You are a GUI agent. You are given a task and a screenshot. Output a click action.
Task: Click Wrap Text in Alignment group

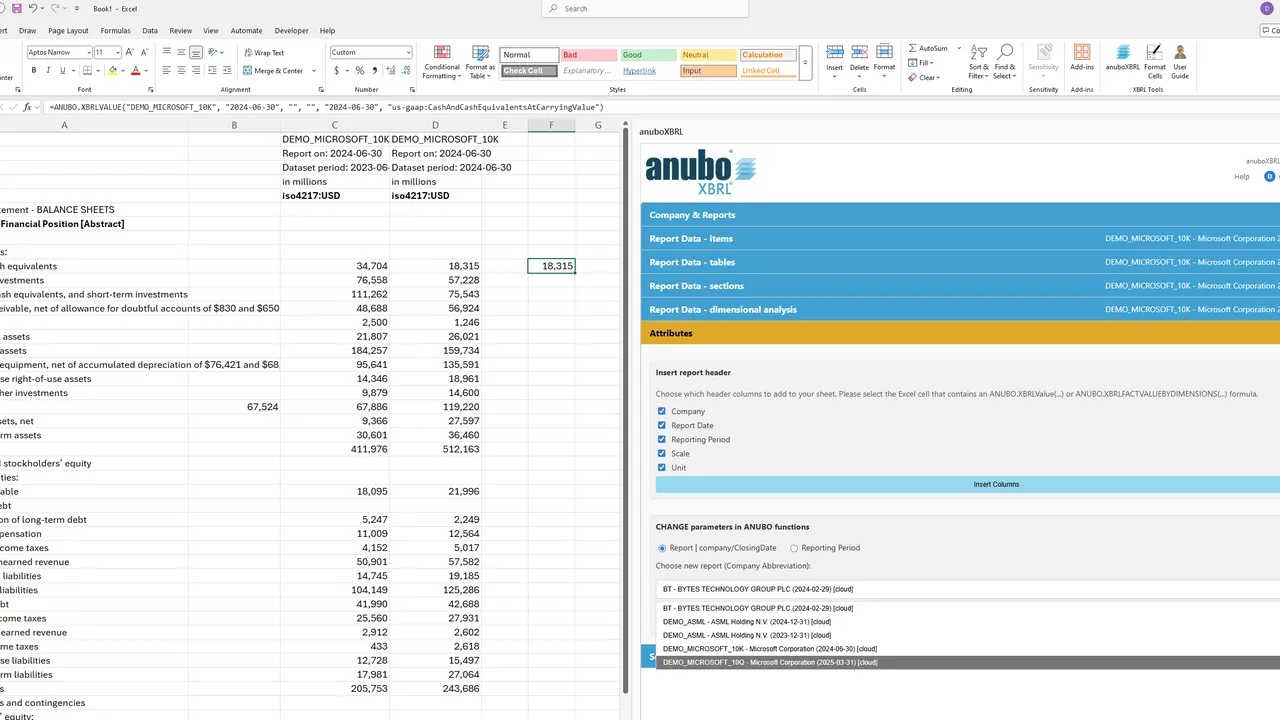click(x=262, y=53)
